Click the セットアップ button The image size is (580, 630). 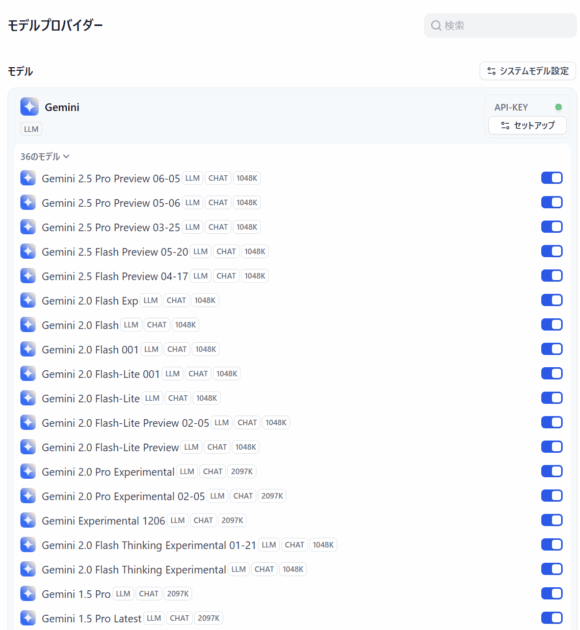527,125
